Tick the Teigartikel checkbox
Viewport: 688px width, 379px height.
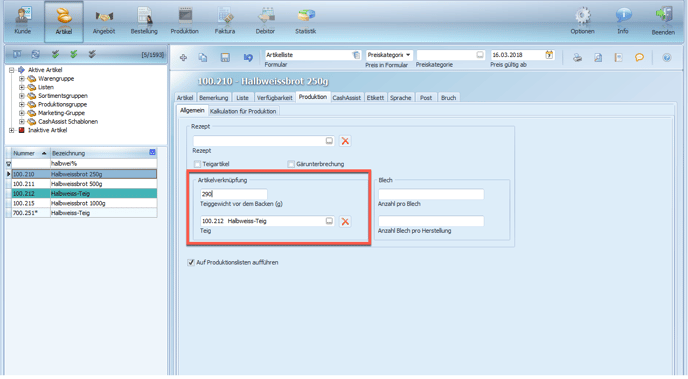(x=197, y=164)
